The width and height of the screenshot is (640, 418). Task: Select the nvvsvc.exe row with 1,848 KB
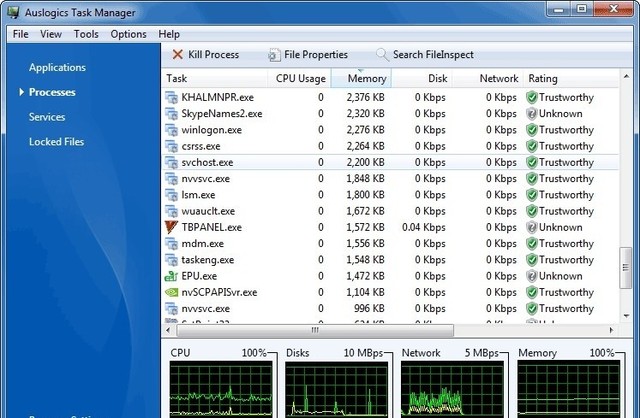(x=391, y=178)
